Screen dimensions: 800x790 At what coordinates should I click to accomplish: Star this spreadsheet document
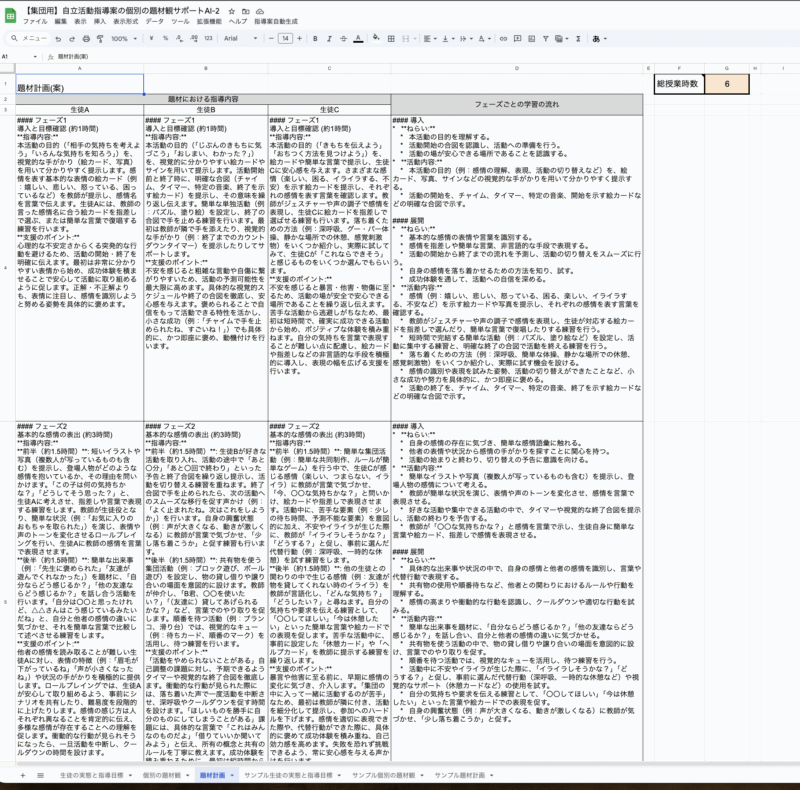(x=231, y=10)
